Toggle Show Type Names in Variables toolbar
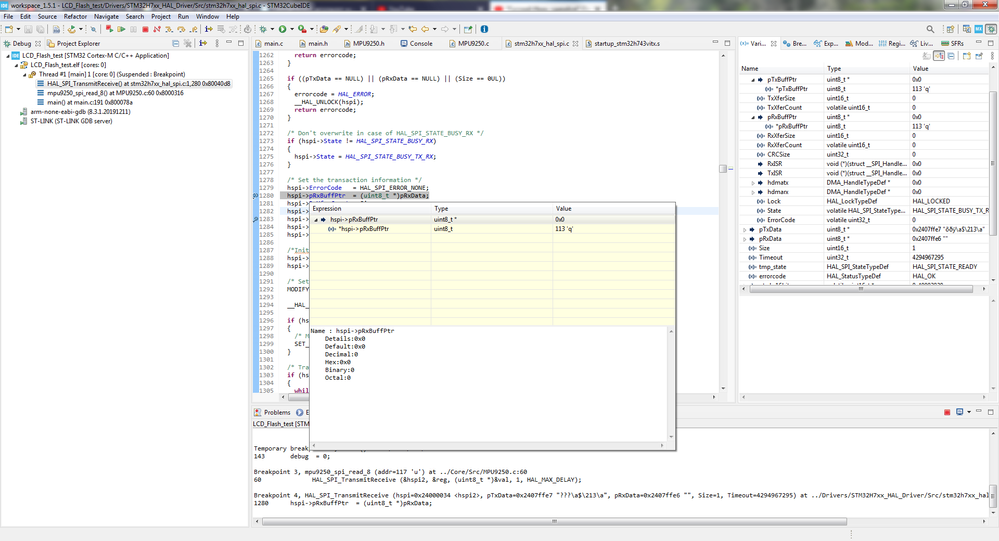This screenshot has height=541, width=999. pyautogui.click(x=926, y=56)
